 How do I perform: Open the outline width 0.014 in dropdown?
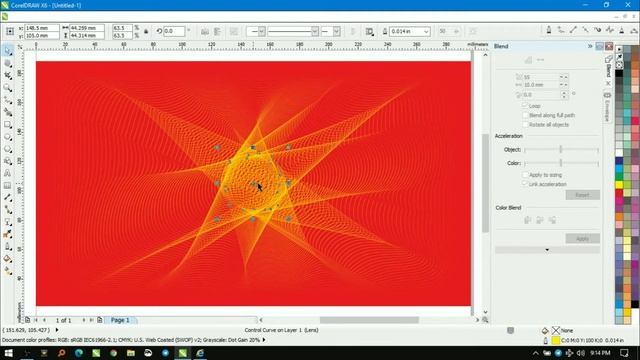pos(426,31)
